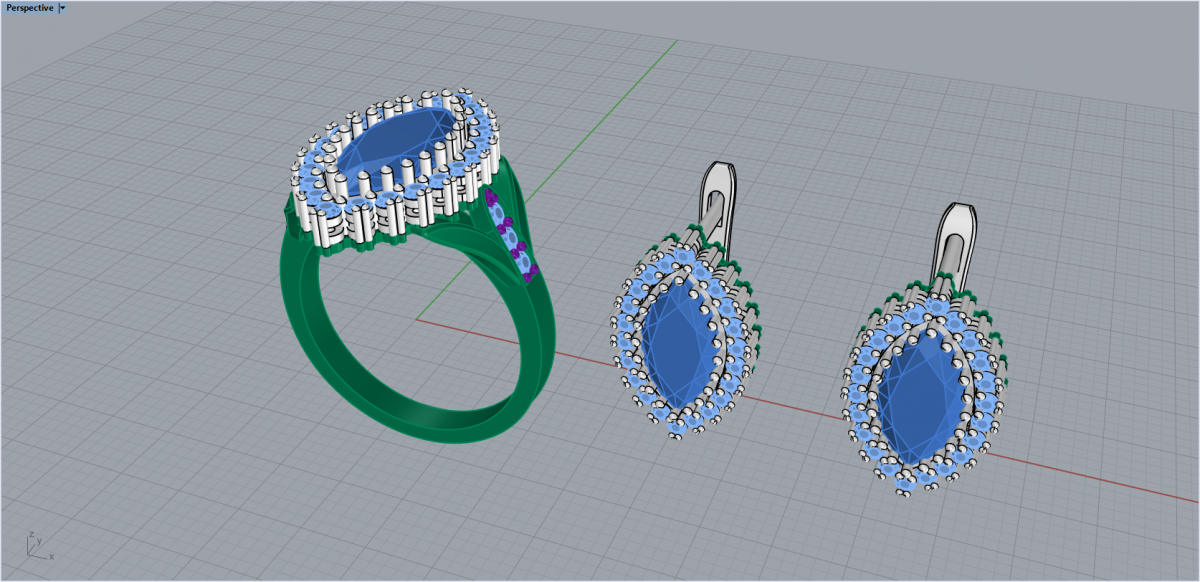Screen dimensions: 1200x582
Task: Open the Perspective viewport dropdown arrow
Action: (x=62, y=7)
